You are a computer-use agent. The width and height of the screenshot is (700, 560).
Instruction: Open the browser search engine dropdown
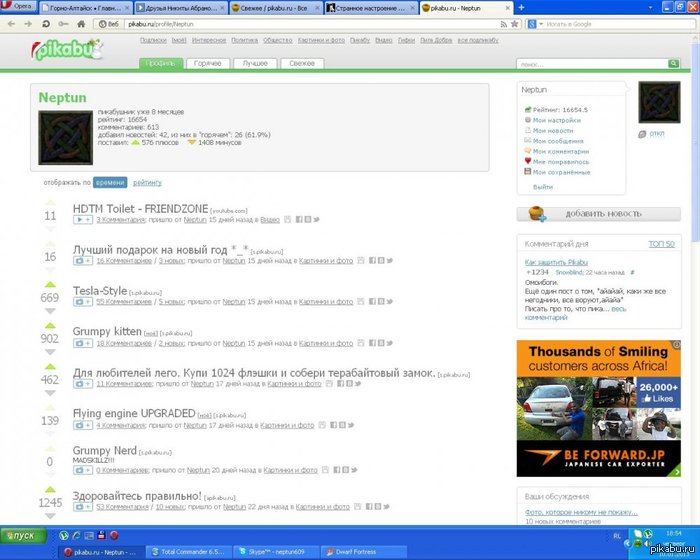(537, 23)
